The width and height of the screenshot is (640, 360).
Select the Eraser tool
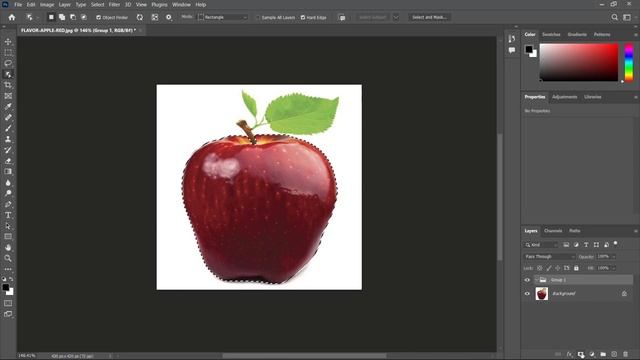tap(8, 161)
